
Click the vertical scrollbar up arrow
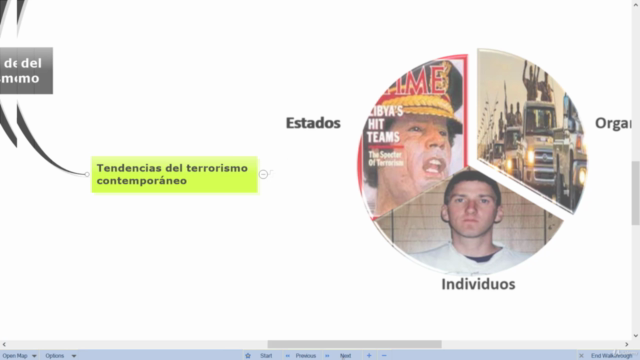coord(636,4)
